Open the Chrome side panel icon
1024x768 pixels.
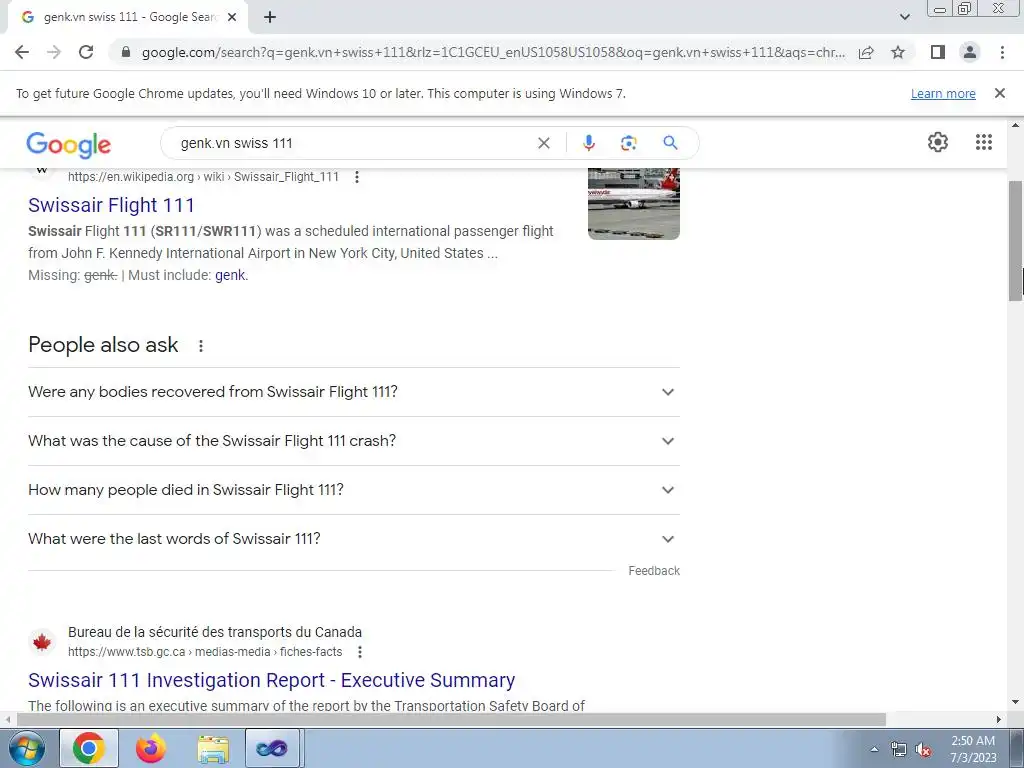coord(938,52)
